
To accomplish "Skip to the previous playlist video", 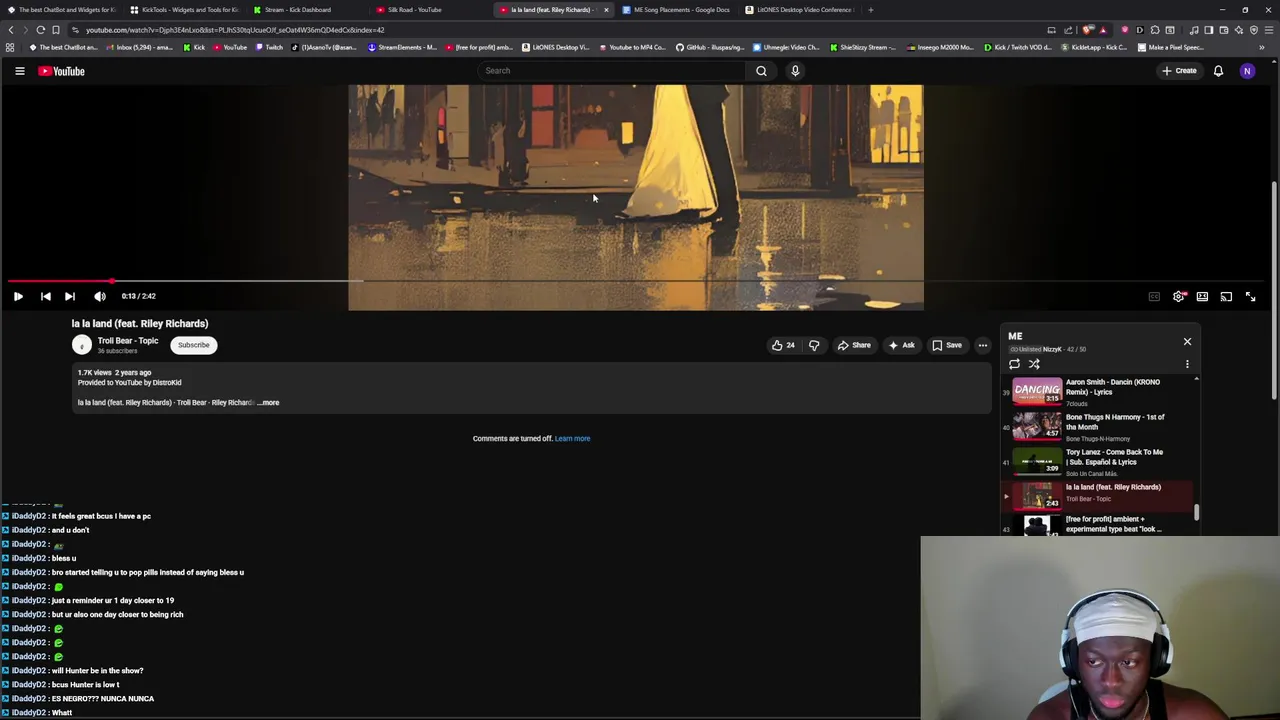I will (45, 296).
